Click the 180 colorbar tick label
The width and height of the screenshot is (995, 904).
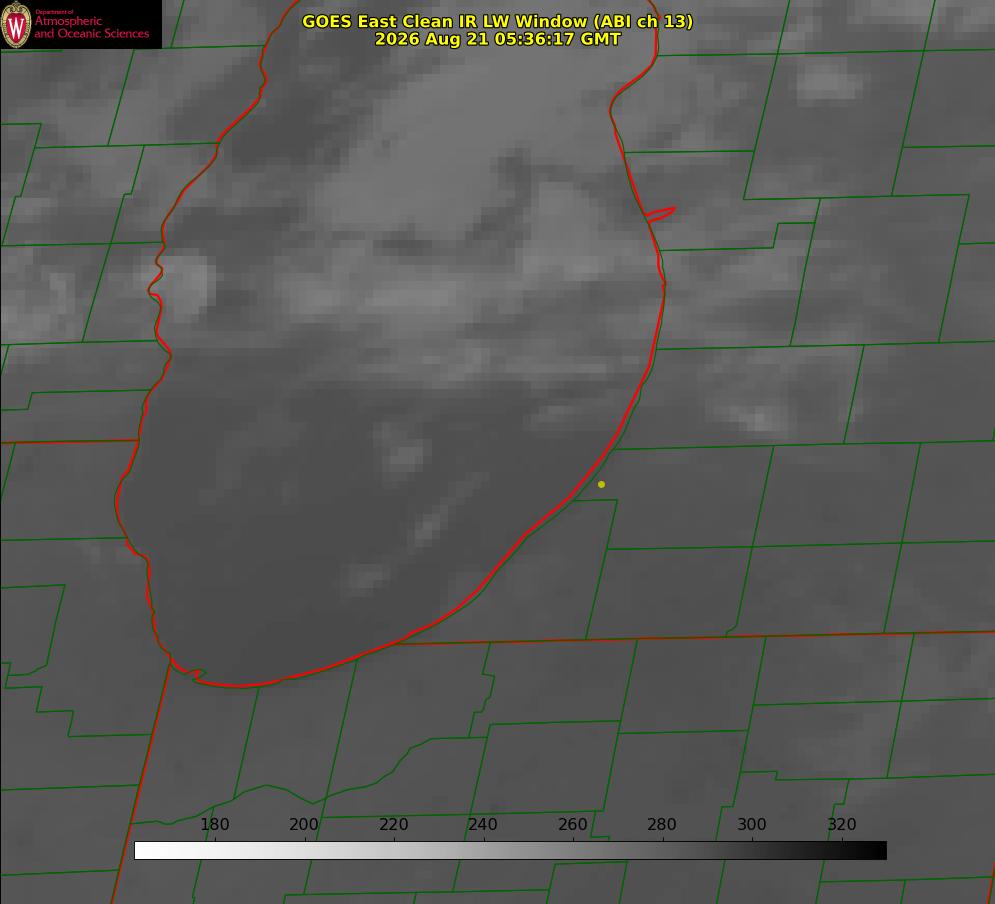(x=214, y=824)
